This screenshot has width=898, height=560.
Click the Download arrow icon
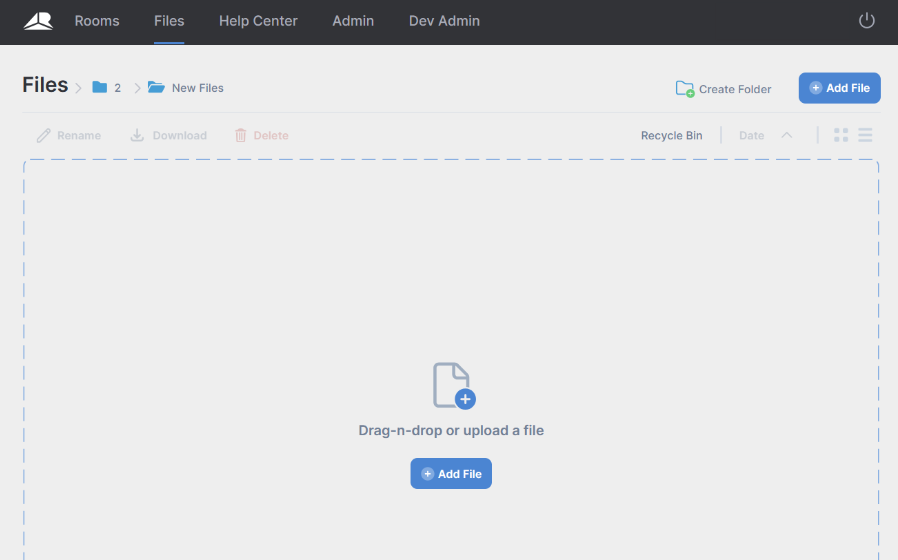click(x=137, y=135)
